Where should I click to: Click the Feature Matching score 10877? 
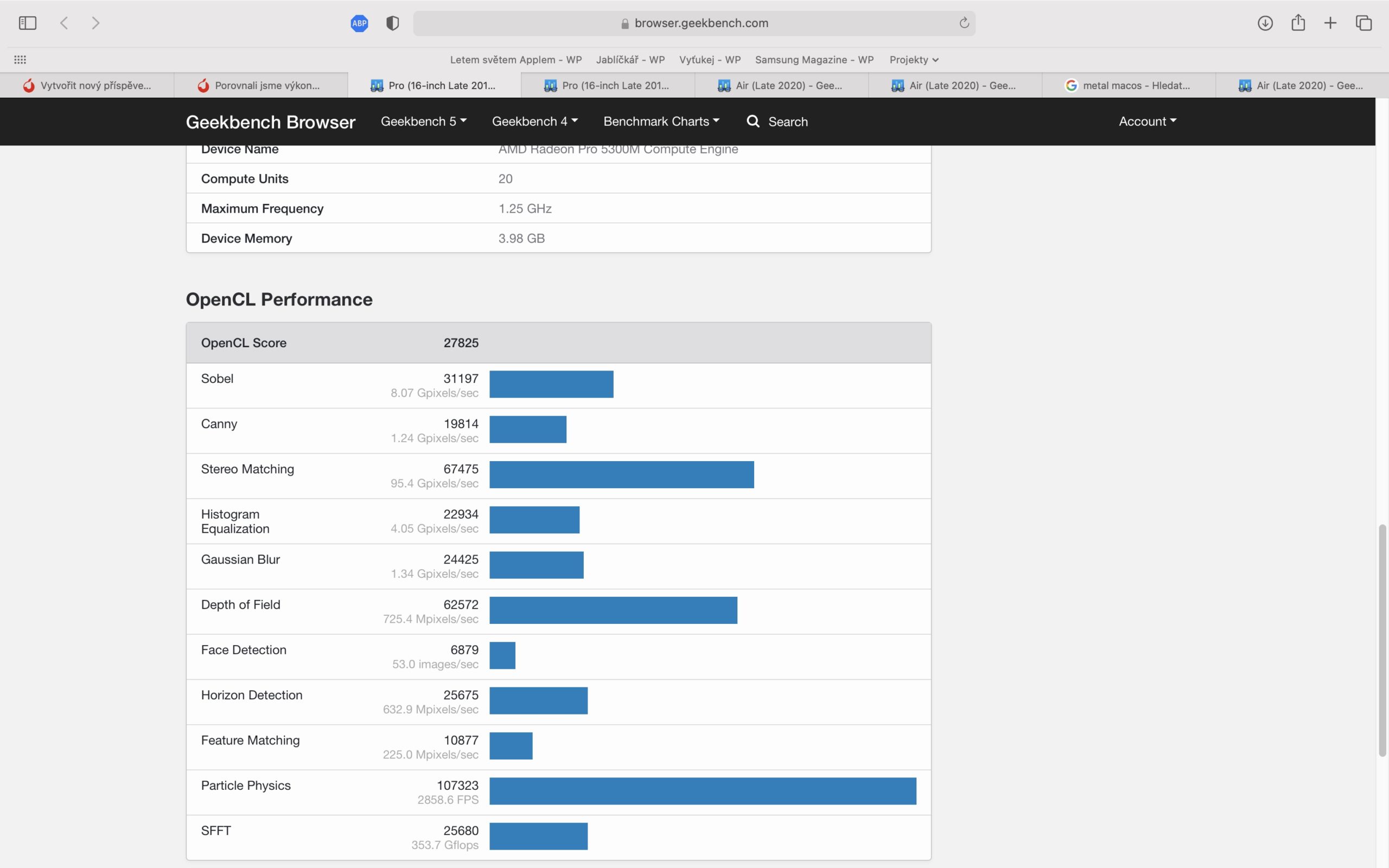tap(460, 740)
